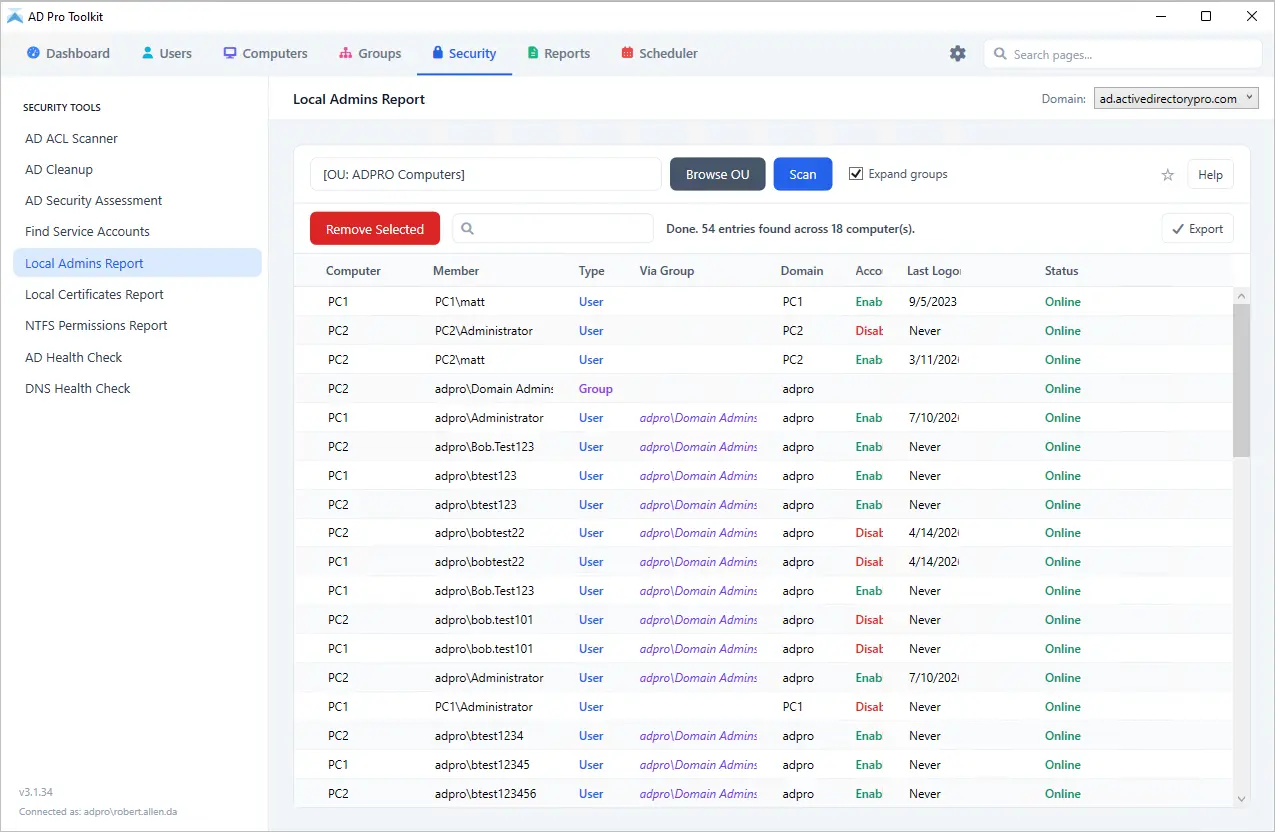This screenshot has height=832, width=1275.
Task: Open the Help button
Action: coord(1210,175)
